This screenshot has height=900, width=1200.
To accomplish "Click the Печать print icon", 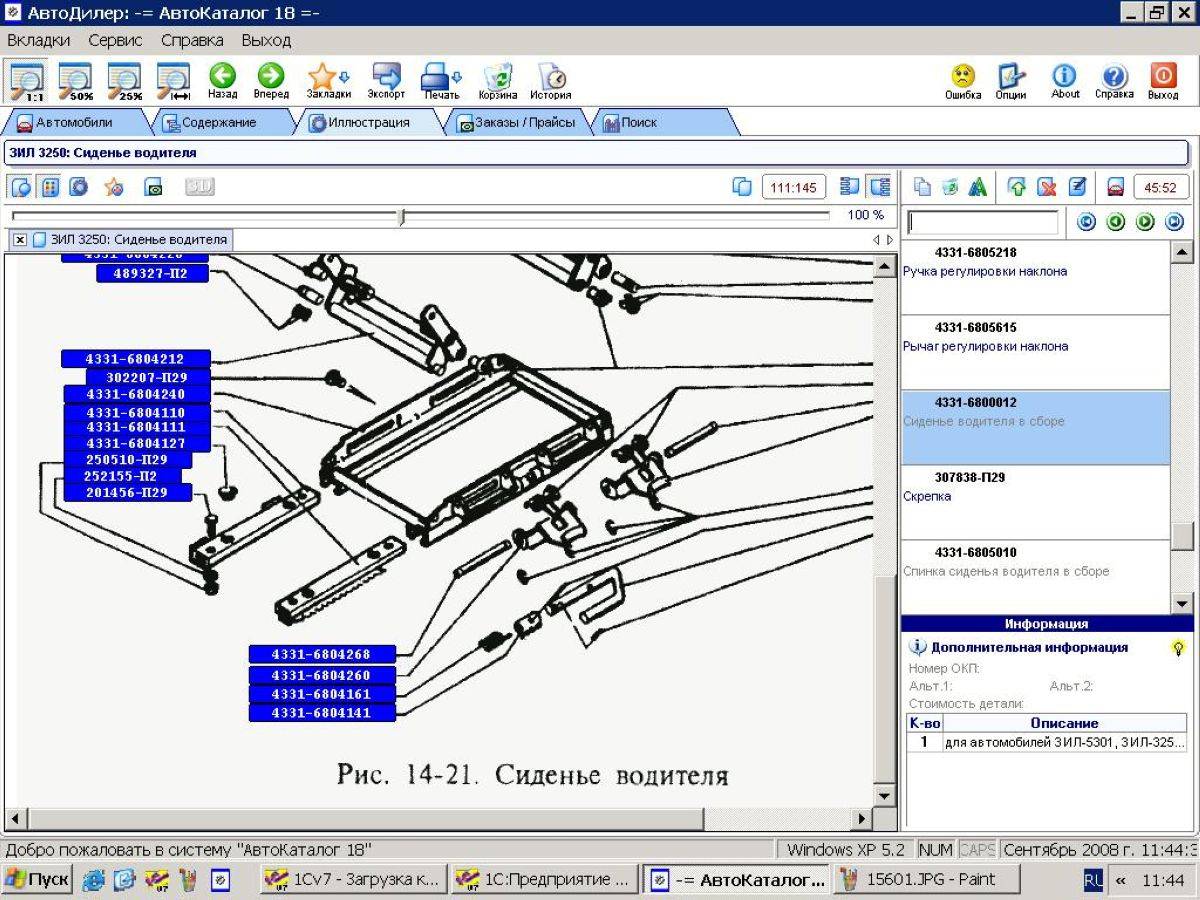I will coord(441,80).
